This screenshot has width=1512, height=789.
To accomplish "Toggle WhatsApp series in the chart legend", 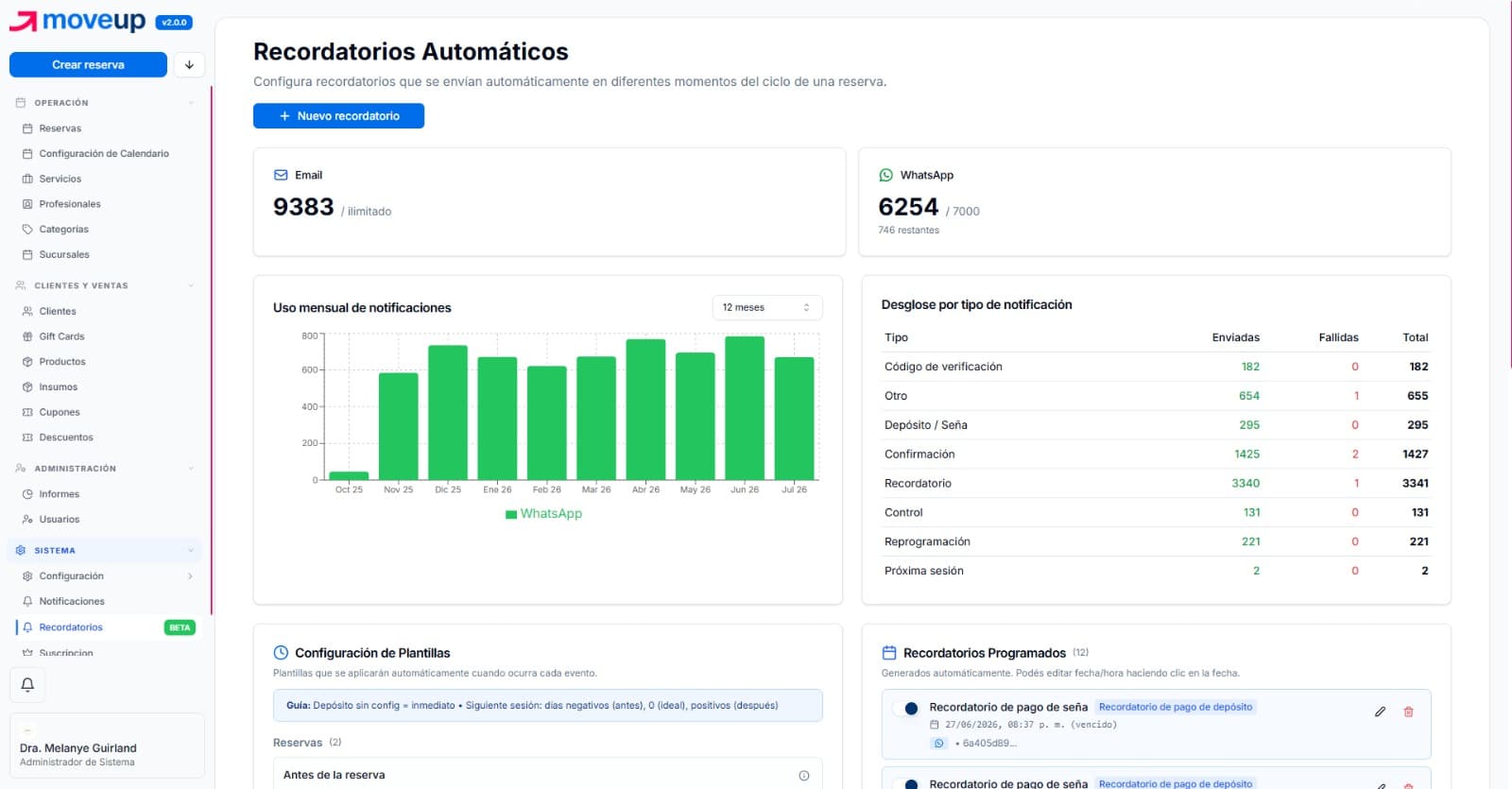I will pyautogui.click(x=544, y=514).
